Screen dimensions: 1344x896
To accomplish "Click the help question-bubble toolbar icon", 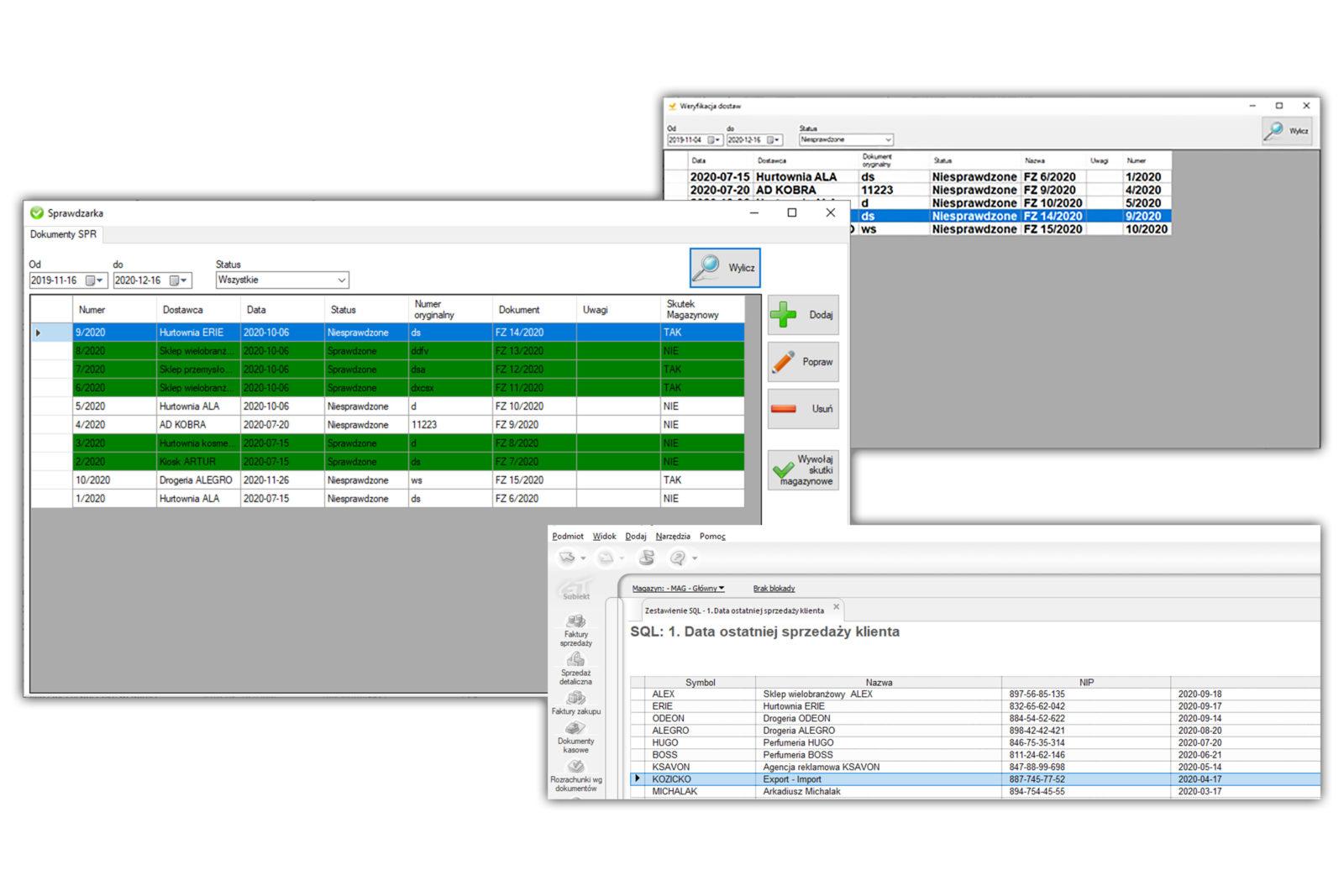I will click(678, 558).
